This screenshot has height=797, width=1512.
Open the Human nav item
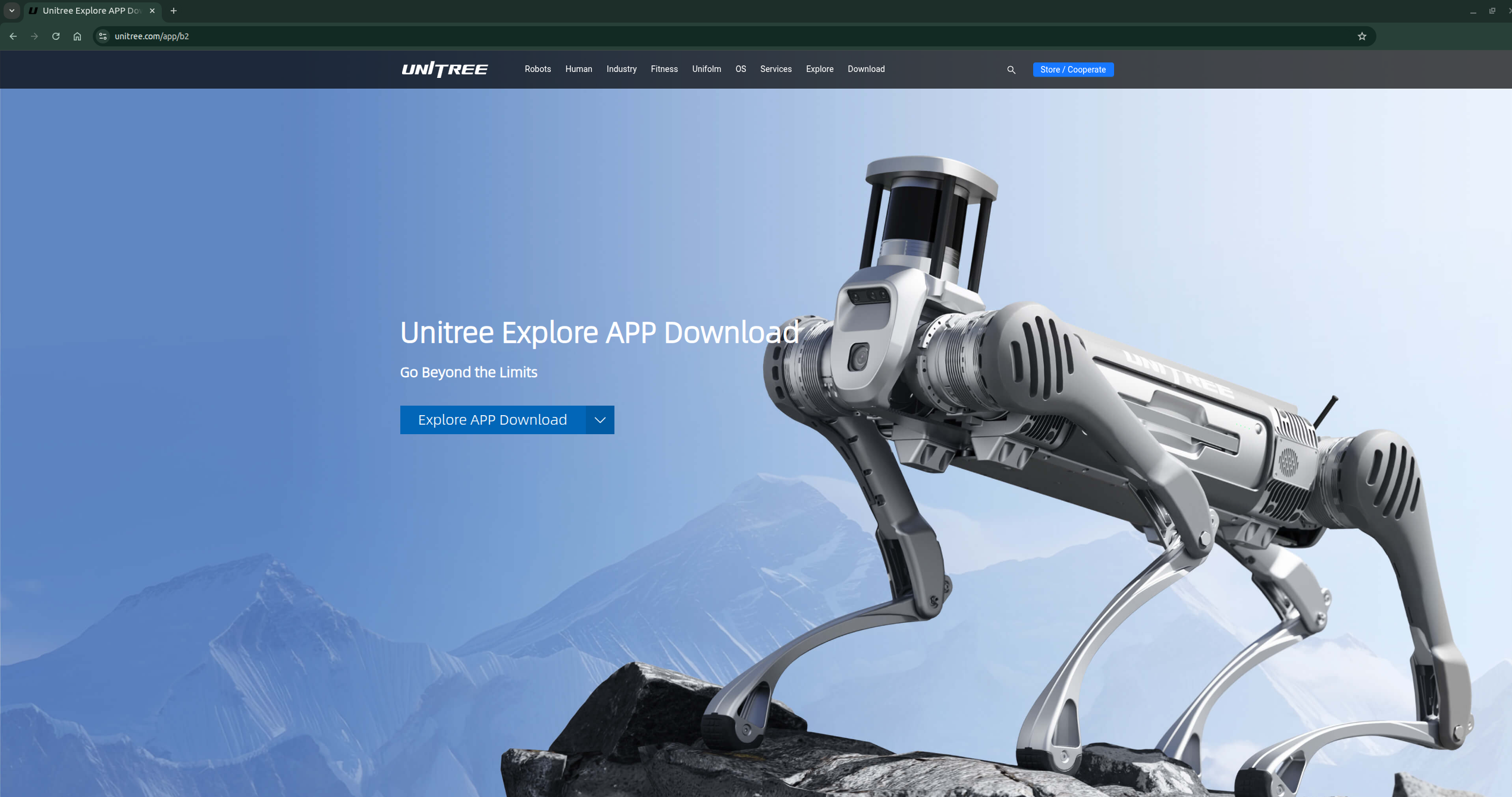[x=578, y=69]
